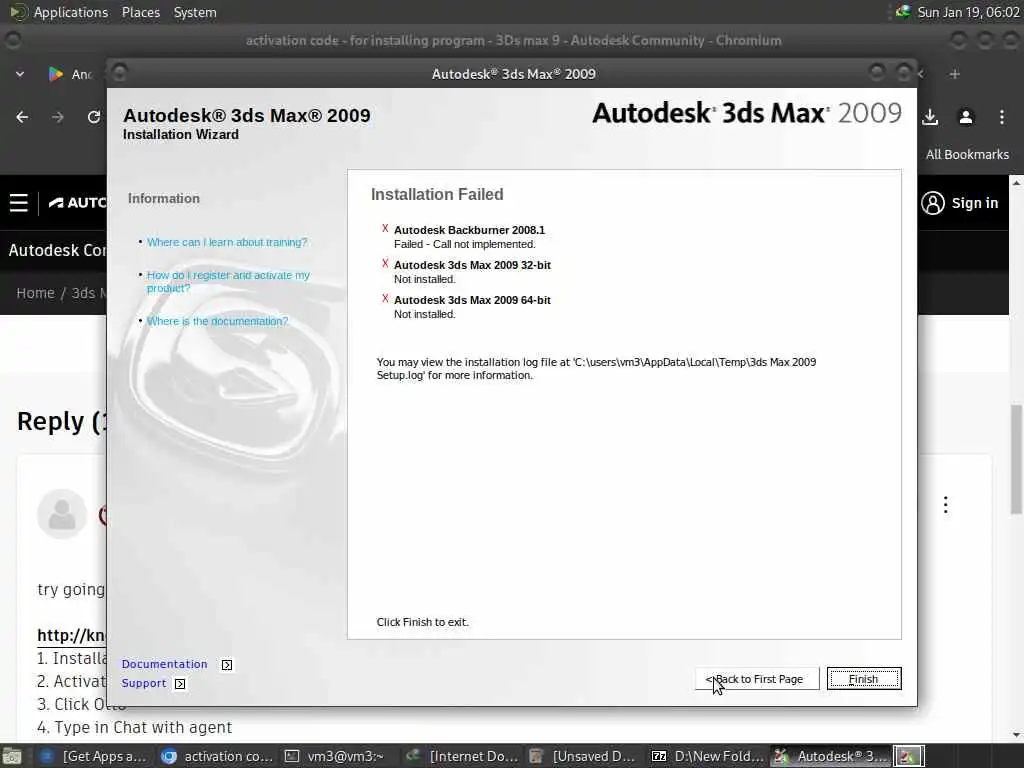This screenshot has width=1024, height=768.
Task: Switch to vm3@vm3:~ terminal taskbar entry
Action: (336, 756)
